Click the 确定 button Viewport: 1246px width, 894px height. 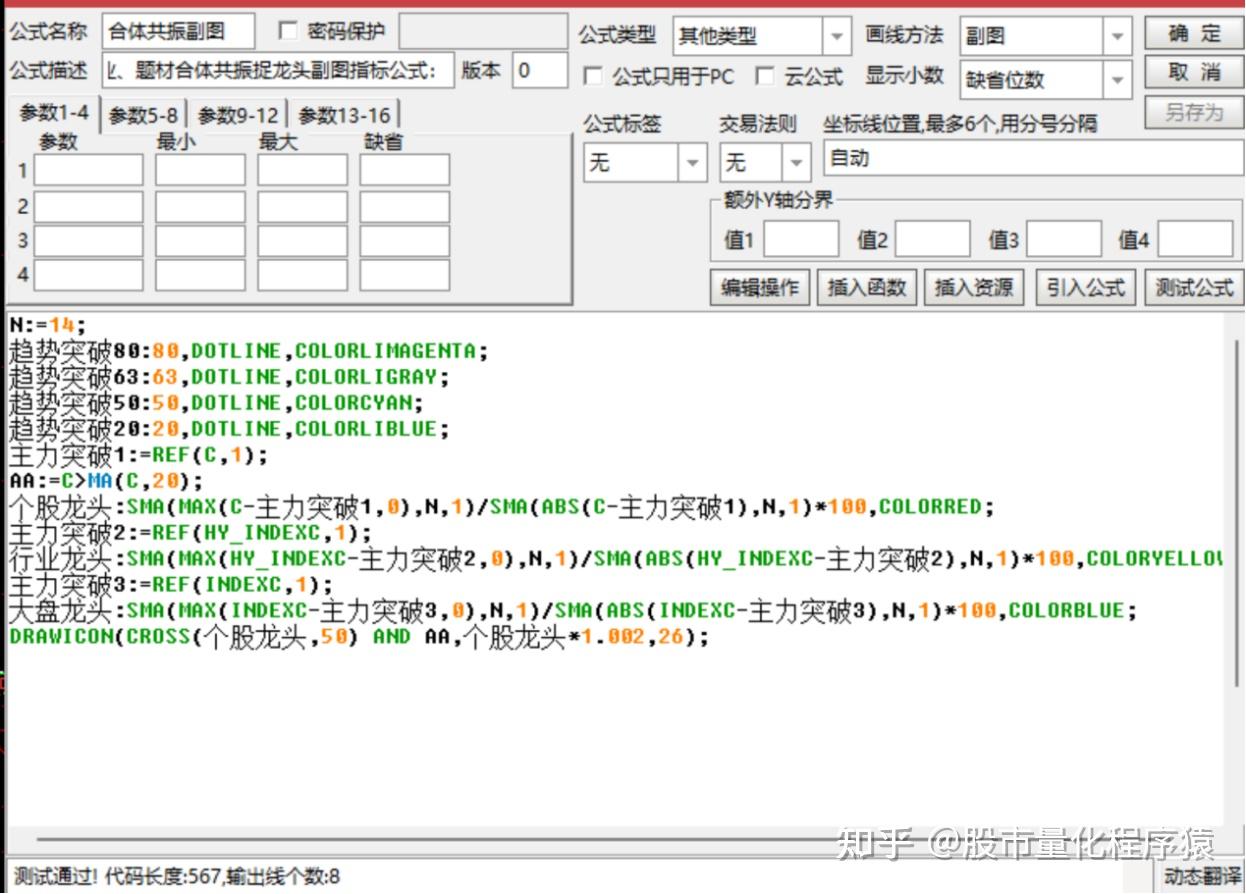(1194, 33)
